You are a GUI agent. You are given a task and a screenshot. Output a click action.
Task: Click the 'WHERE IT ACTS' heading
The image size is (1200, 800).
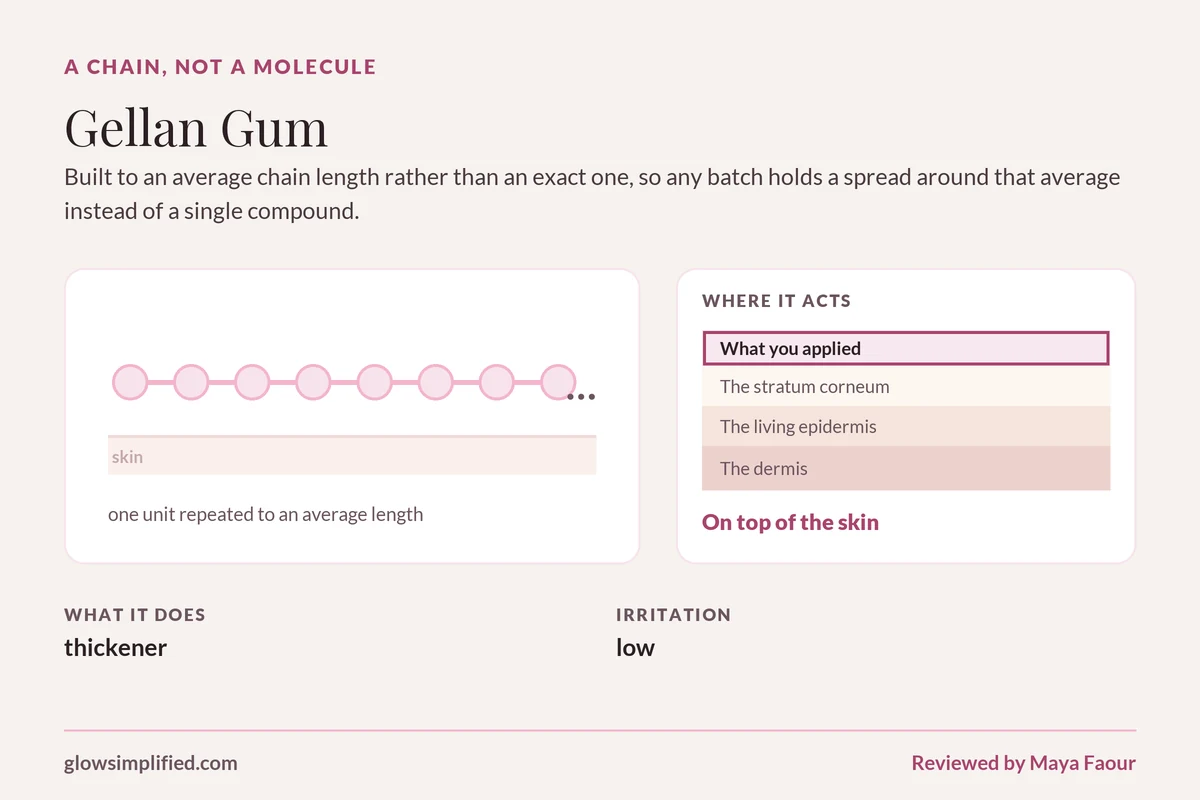[777, 300]
